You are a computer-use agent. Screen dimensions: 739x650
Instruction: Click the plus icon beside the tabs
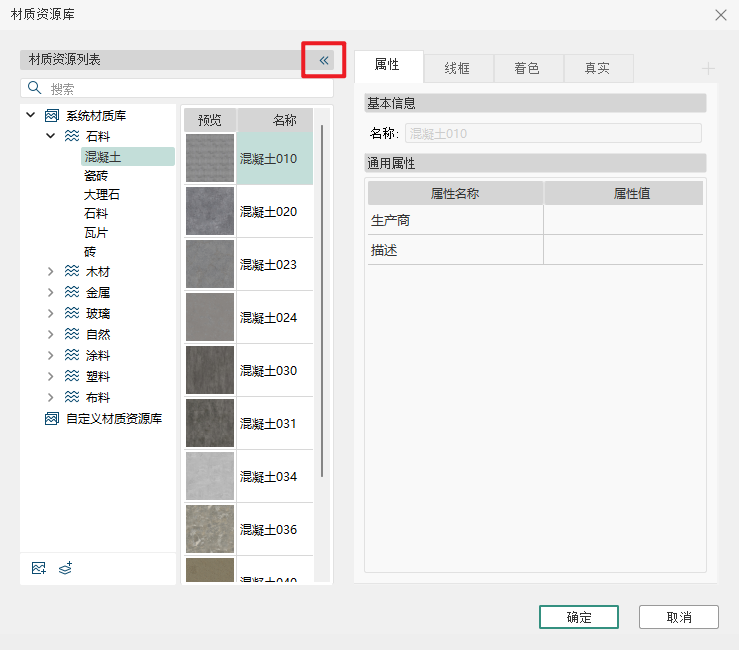point(708,69)
